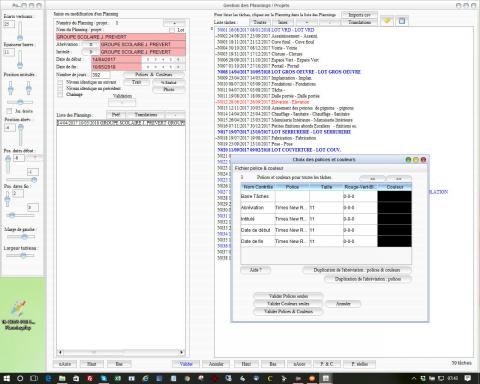Tick the Lot checkbox

(172, 30)
